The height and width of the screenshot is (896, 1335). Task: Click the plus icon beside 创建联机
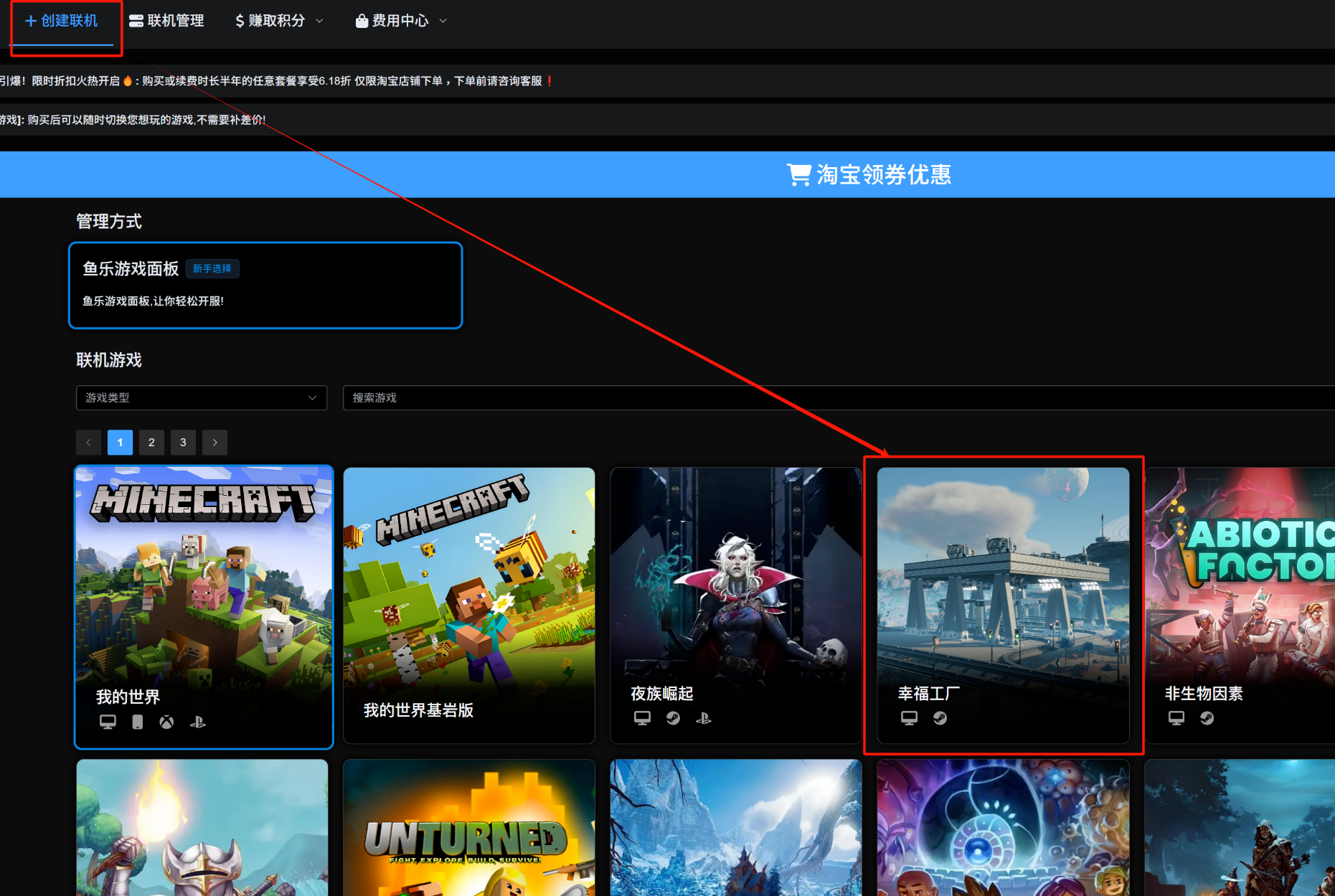31,22
